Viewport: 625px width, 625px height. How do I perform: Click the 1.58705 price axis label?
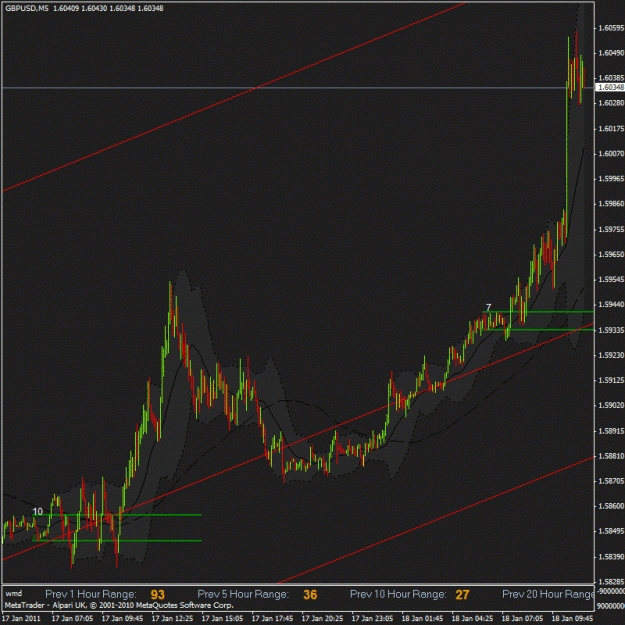[611, 482]
